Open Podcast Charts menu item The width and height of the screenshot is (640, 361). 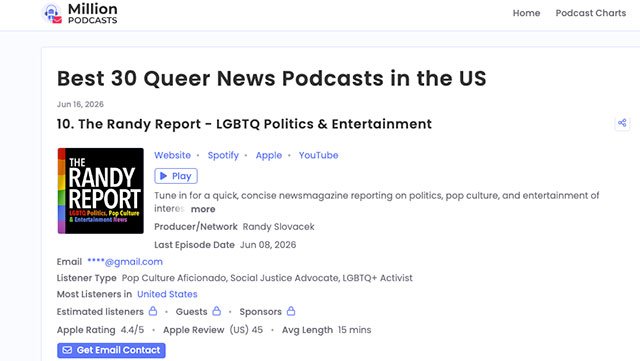[x=591, y=13]
